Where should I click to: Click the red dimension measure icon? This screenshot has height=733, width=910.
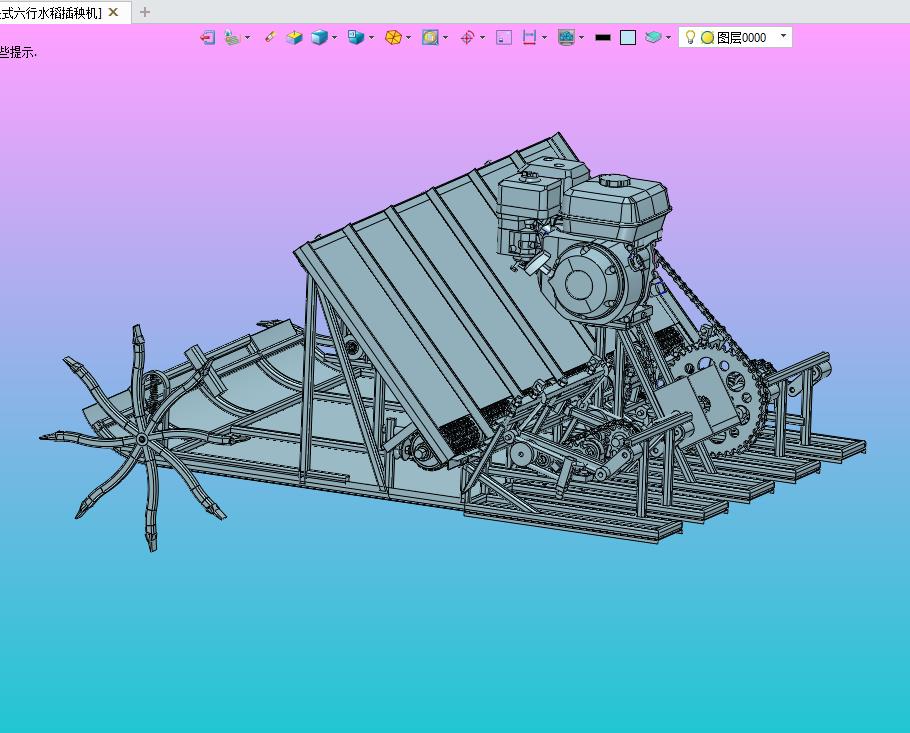[529, 37]
